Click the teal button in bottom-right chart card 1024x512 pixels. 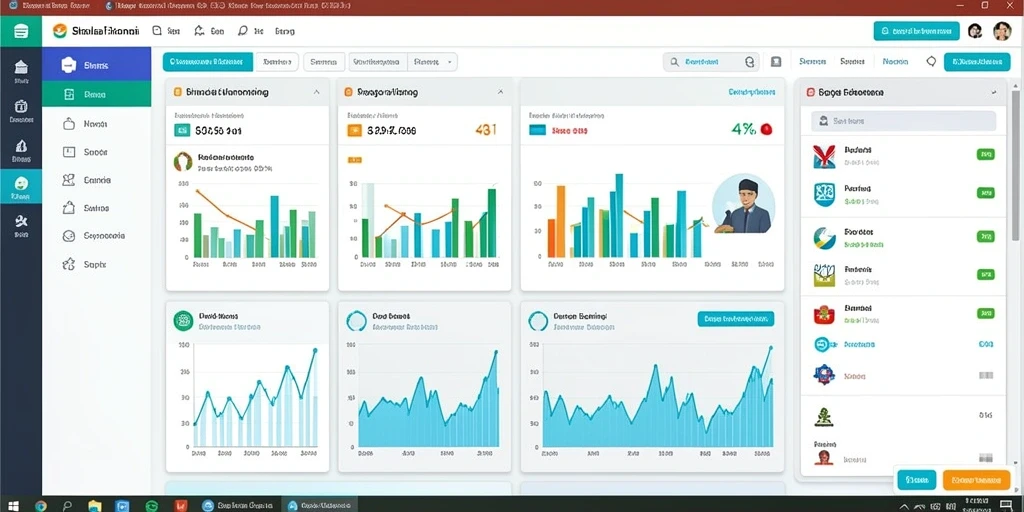[x=736, y=319]
